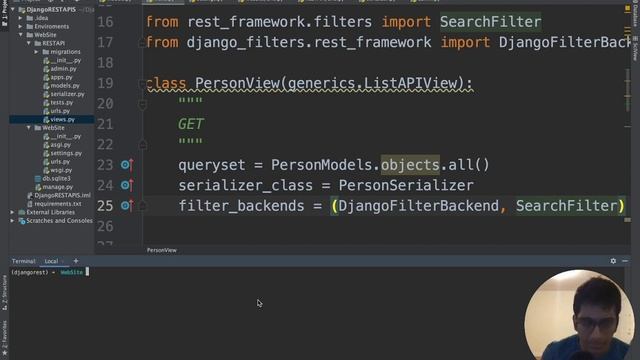Open serializer.py in the project tree
Image resolution: width=640 pixels, height=360 pixels.
(x=67, y=94)
